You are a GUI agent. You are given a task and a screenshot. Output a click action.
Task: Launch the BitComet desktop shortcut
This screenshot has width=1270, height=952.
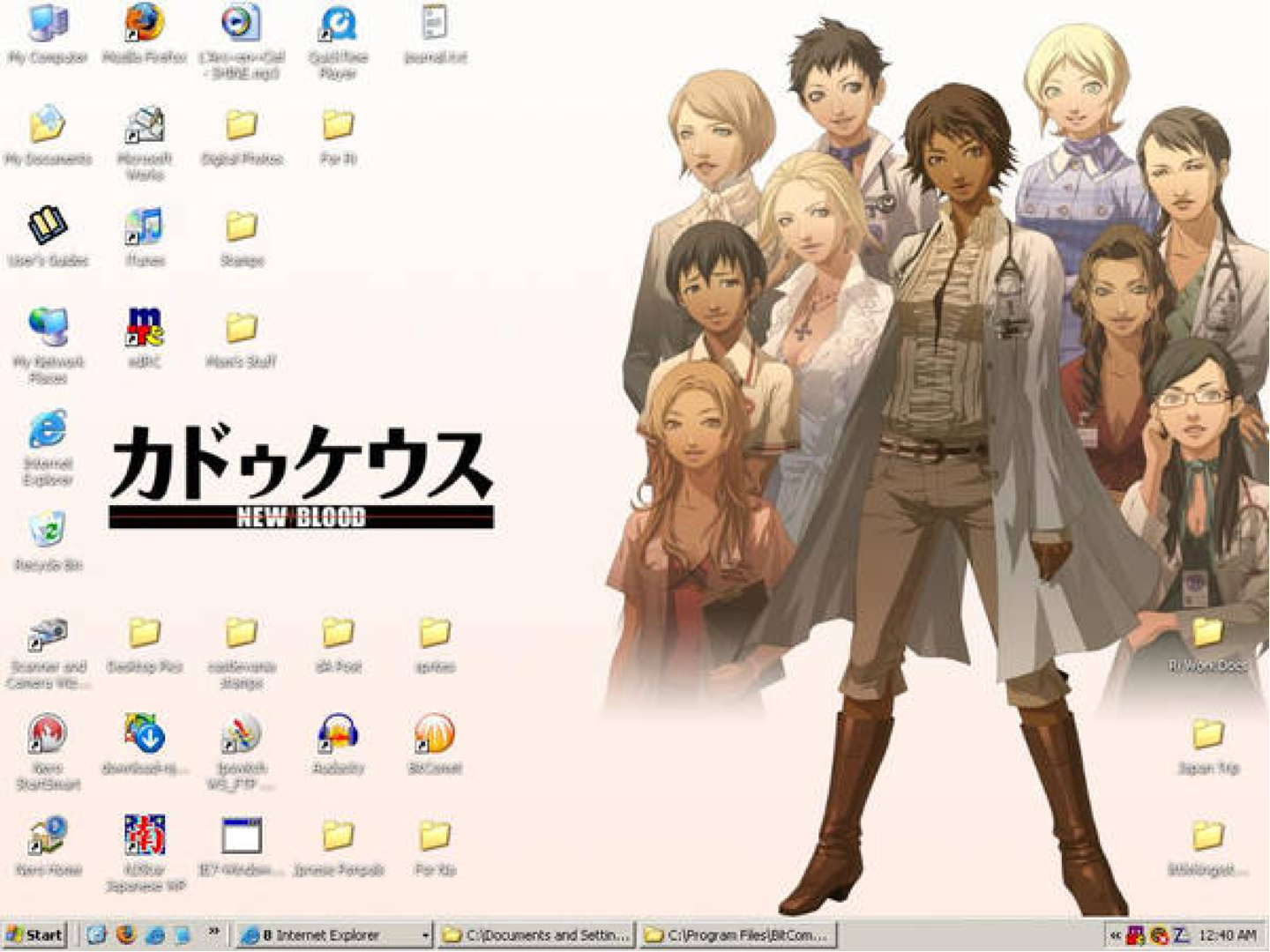[x=434, y=734]
